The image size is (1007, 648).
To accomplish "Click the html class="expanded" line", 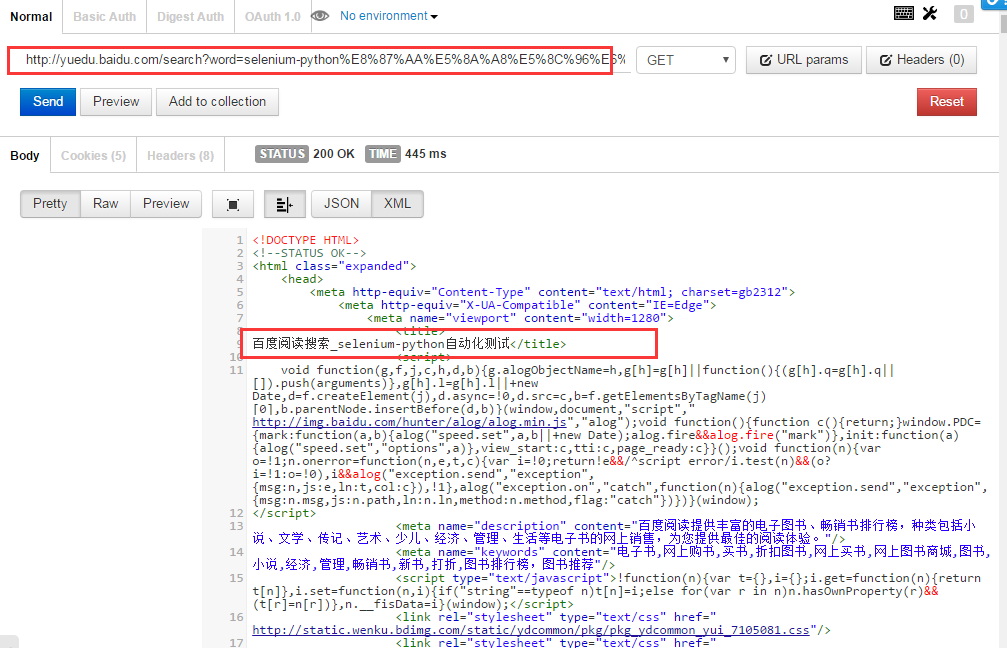I will (334, 266).
